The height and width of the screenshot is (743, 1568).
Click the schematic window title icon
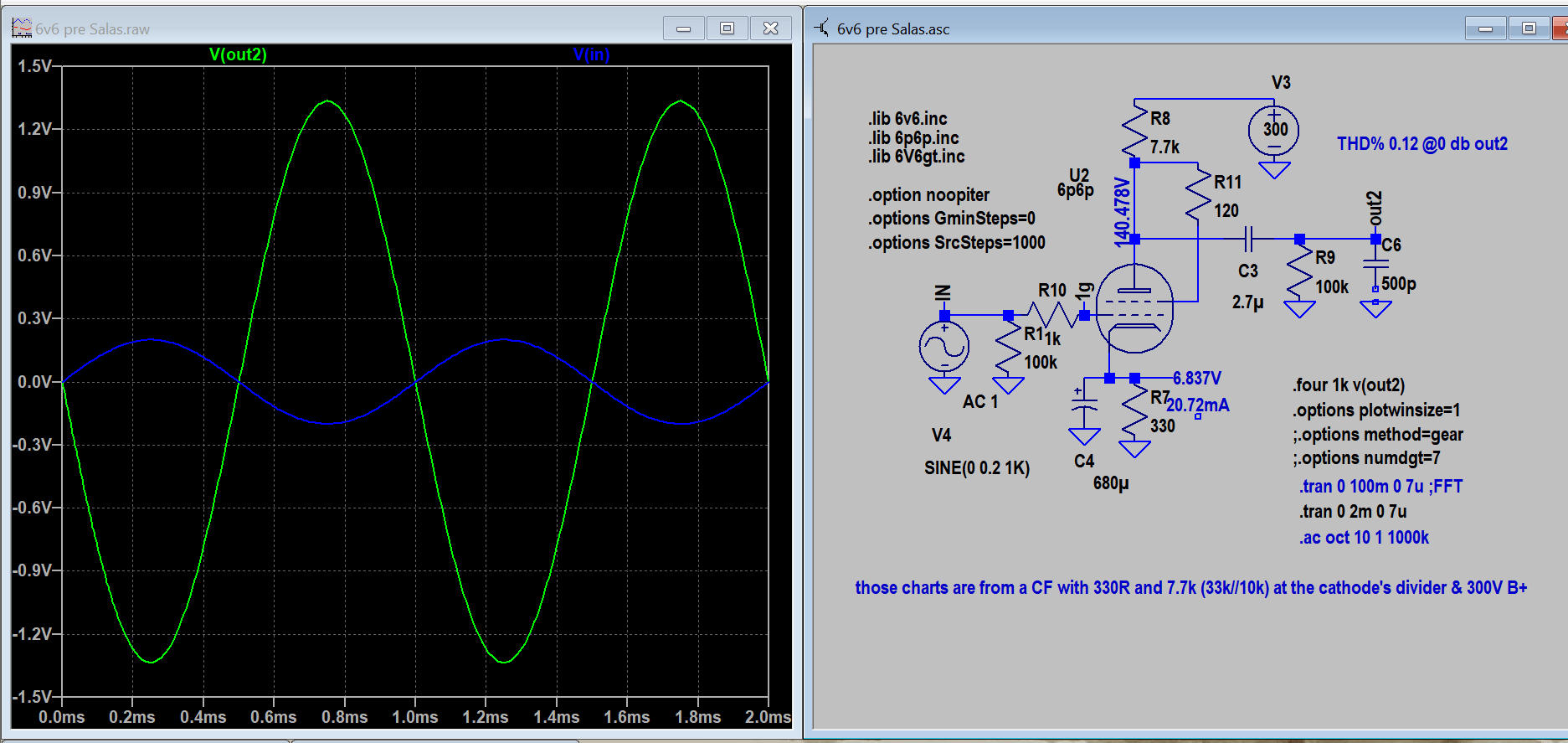(822, 28)
